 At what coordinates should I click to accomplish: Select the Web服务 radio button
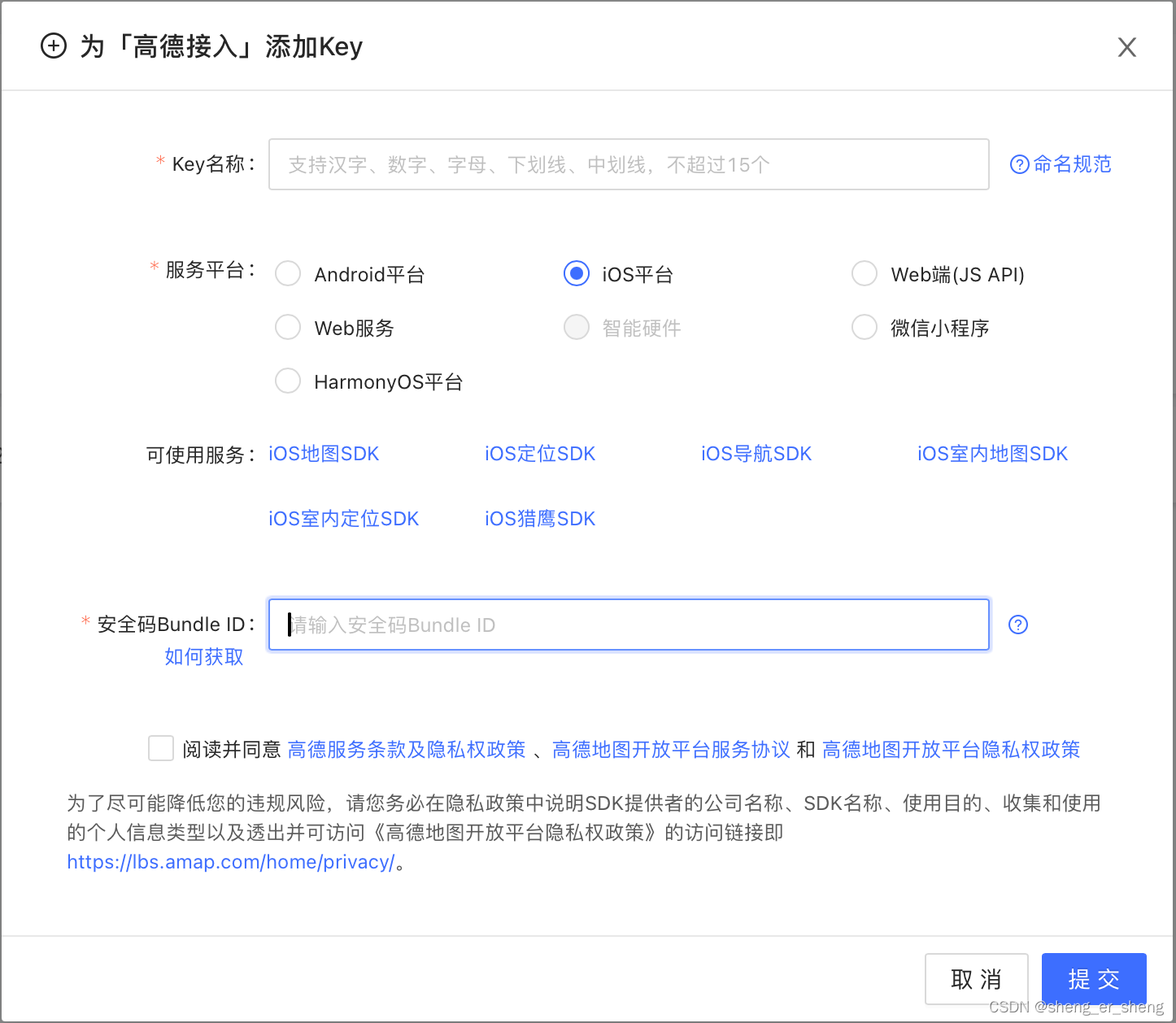(288, 328)
